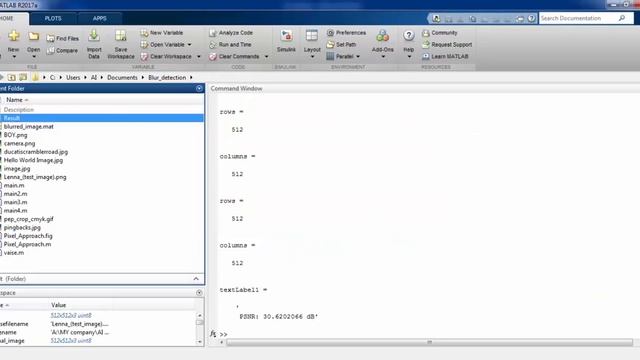Select Lenna_(test_image).png file
This screenshot has width=640, height=360.
pos(35,177)
